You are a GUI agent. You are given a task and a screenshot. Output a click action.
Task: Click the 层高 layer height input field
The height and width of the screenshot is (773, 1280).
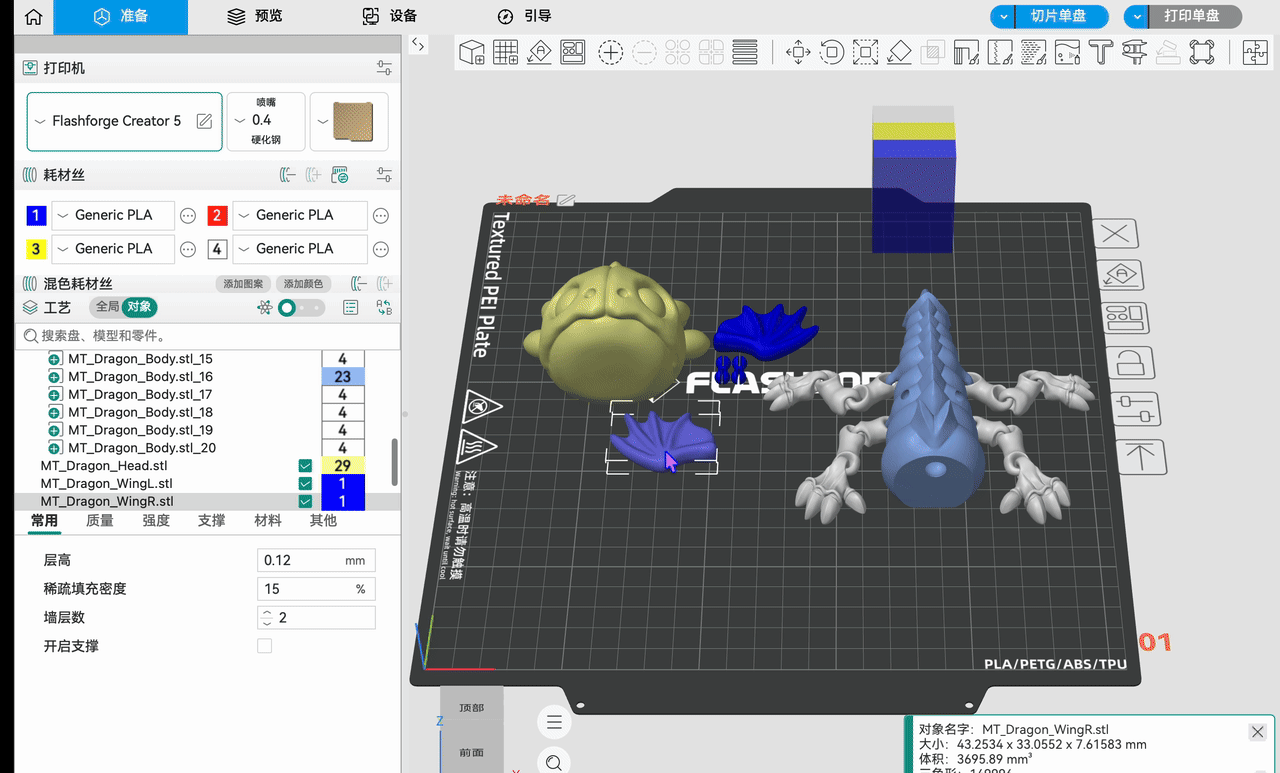[x=316, y=561]
